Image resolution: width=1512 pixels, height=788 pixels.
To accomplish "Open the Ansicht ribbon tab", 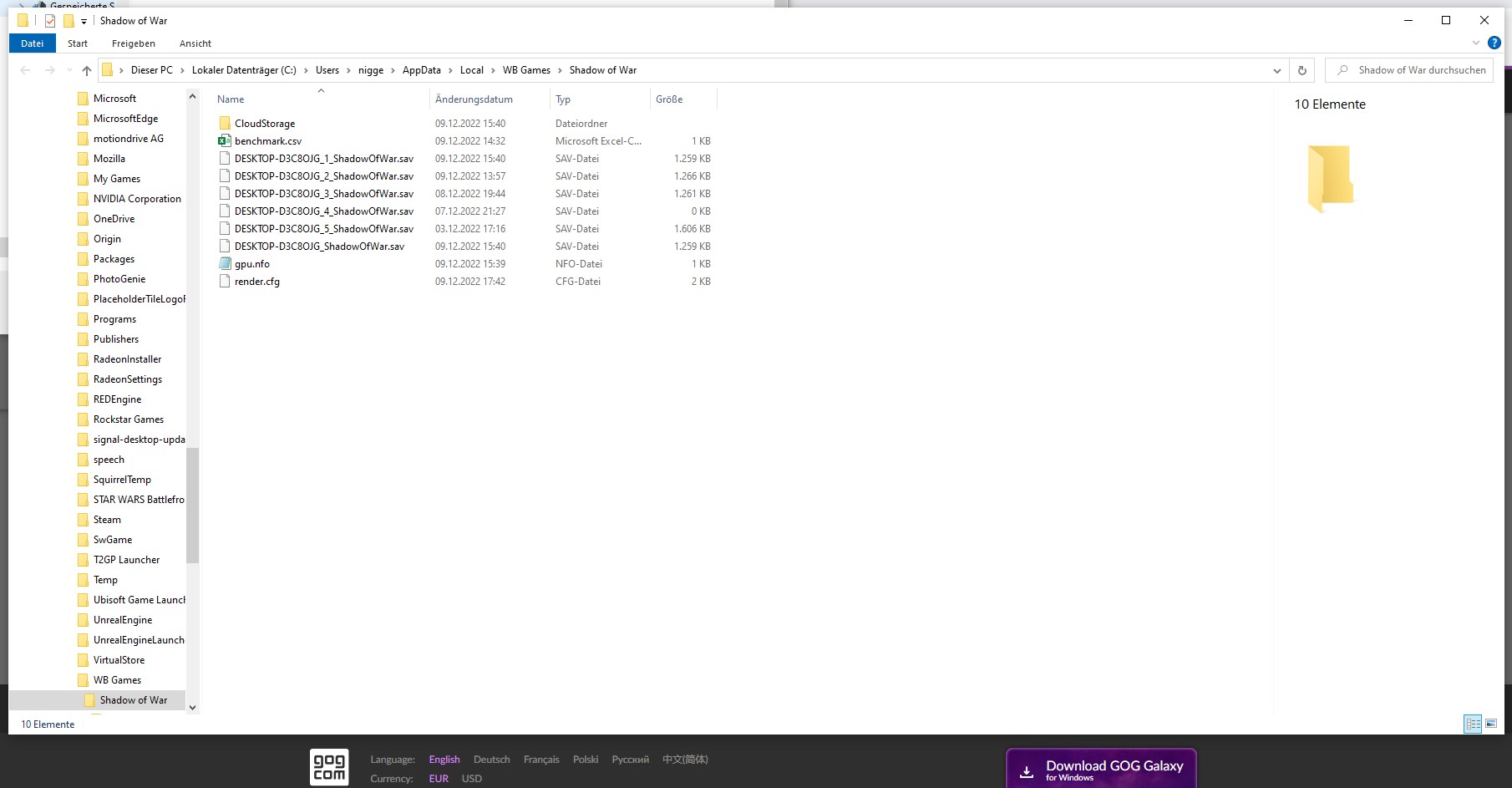I will coord(195,43).
